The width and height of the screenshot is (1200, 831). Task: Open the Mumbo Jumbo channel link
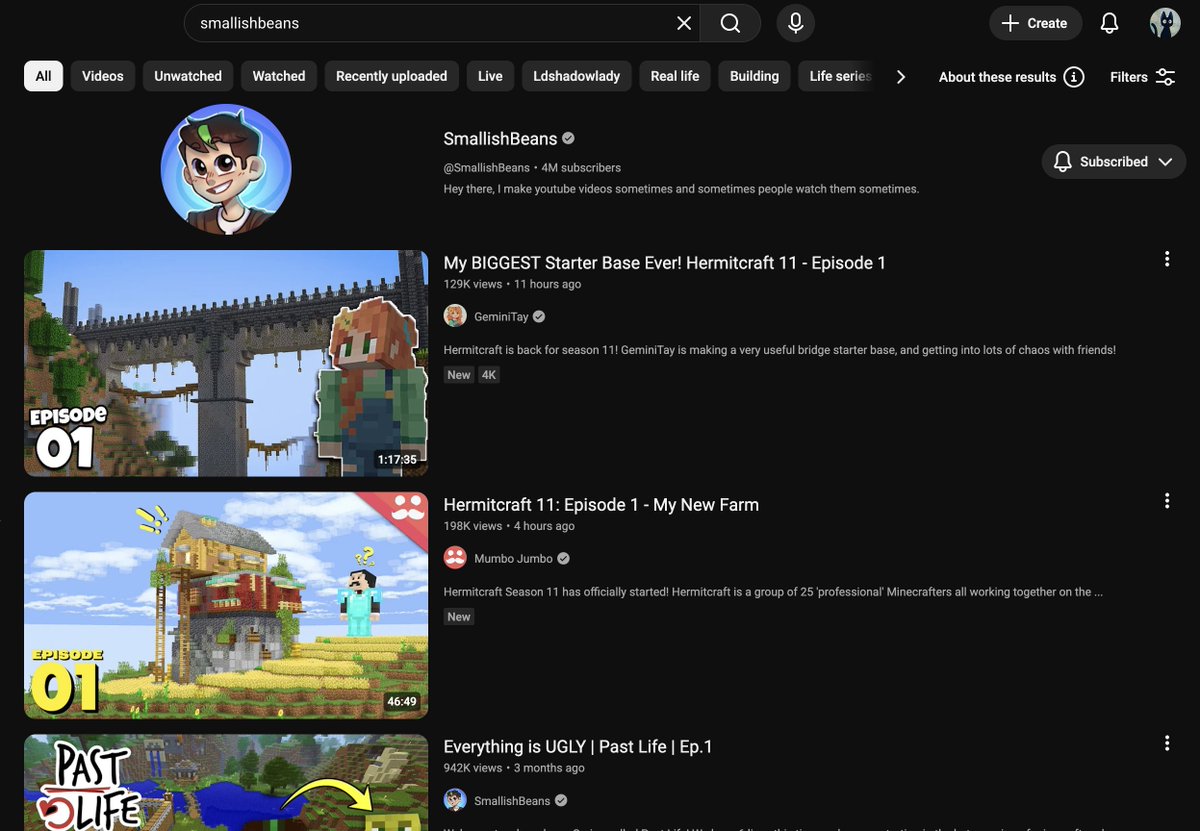tap(515, 559)
